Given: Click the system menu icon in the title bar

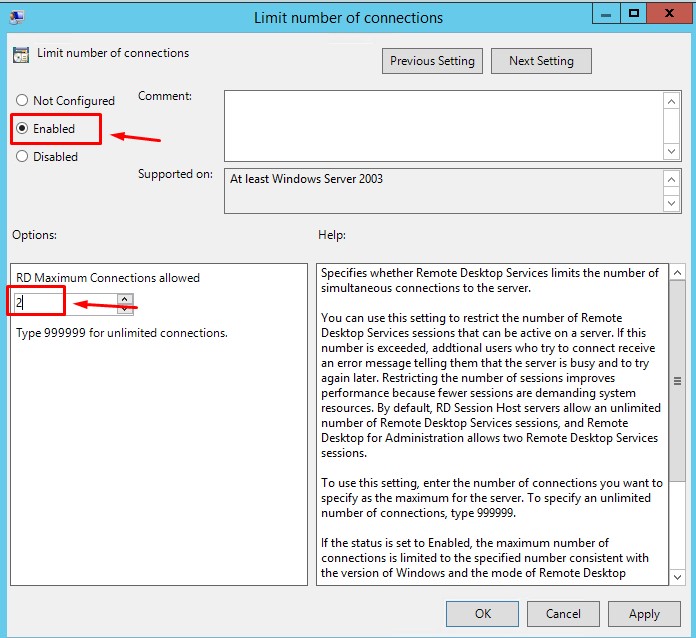Looking at the screenshot, I should pyautogui.click(x=17, y=16).
